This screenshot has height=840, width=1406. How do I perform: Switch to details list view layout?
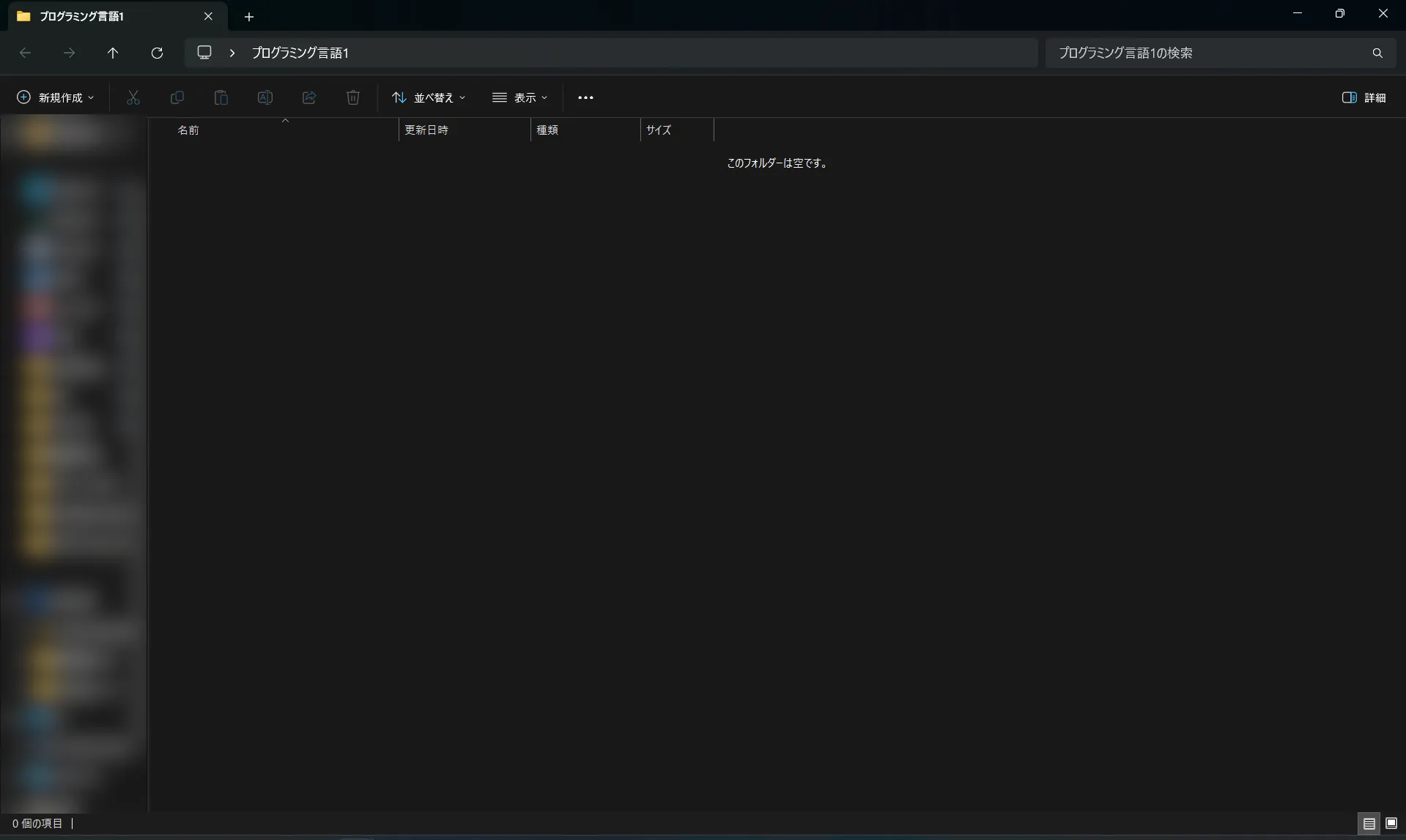[1369, 823]
